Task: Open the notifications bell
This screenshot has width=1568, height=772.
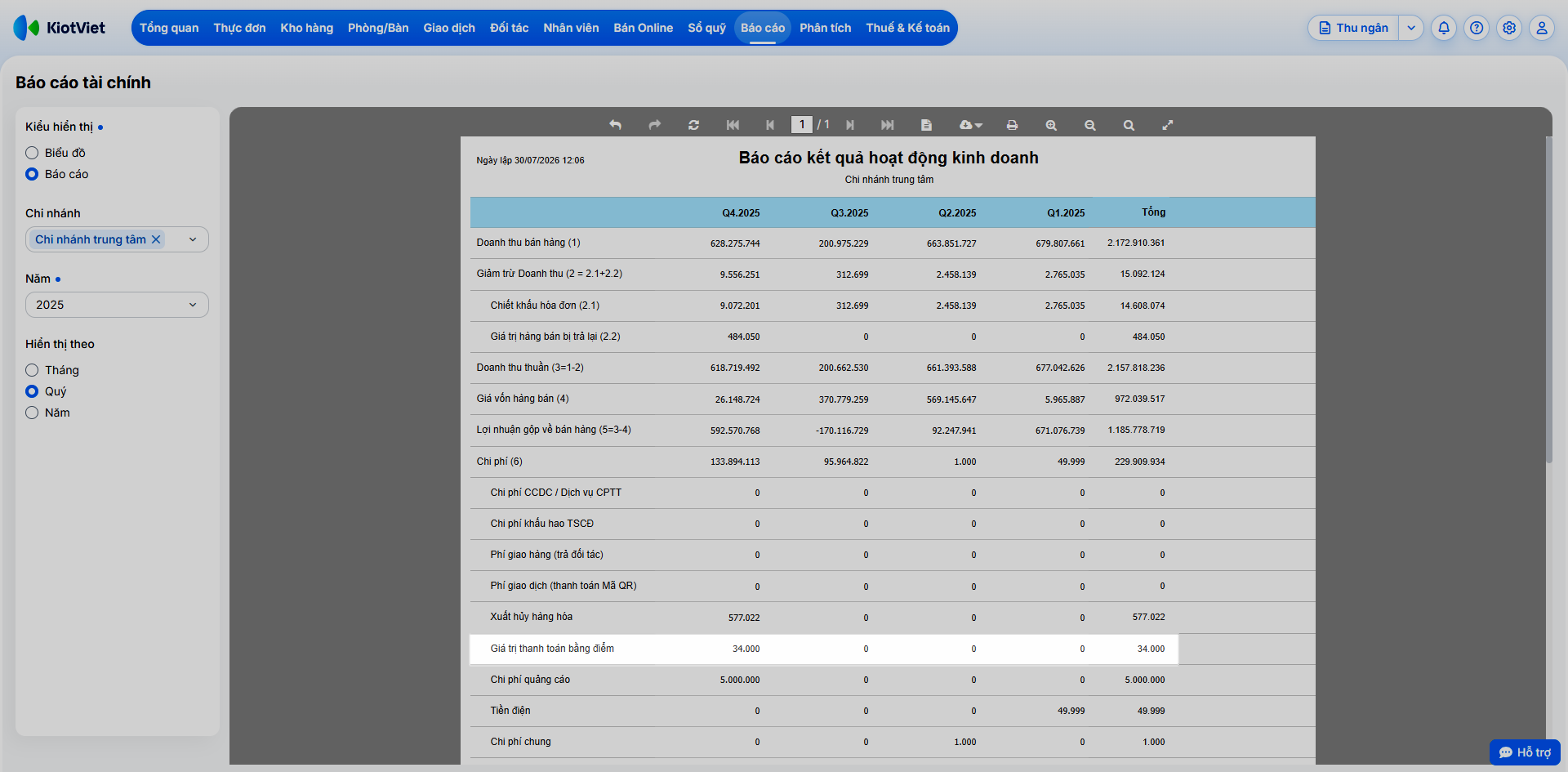Action: (1444, 28)
